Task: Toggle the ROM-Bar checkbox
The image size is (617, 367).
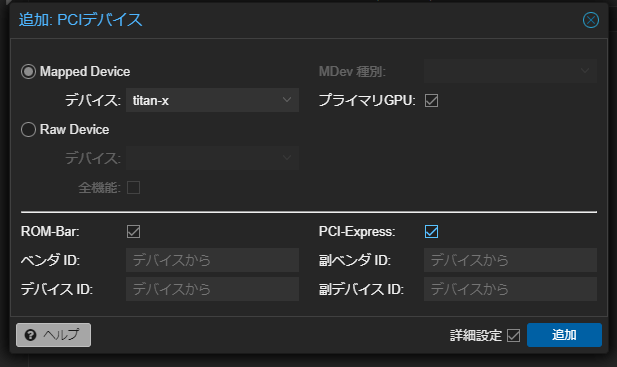Action: pos(133,231)
